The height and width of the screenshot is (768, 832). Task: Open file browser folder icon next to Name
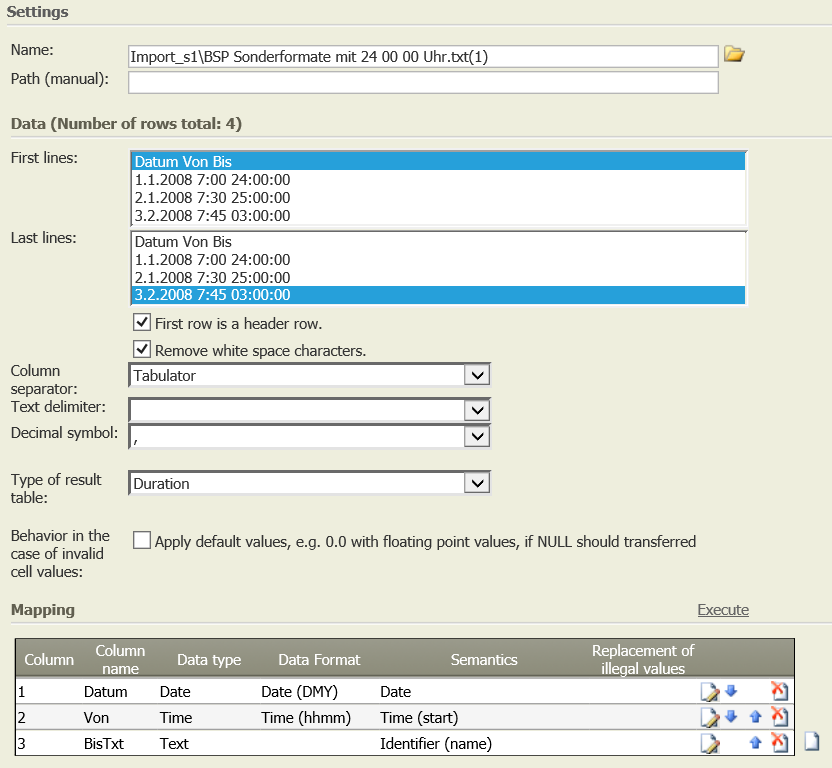pyautogui.click(x=734, y=55)
